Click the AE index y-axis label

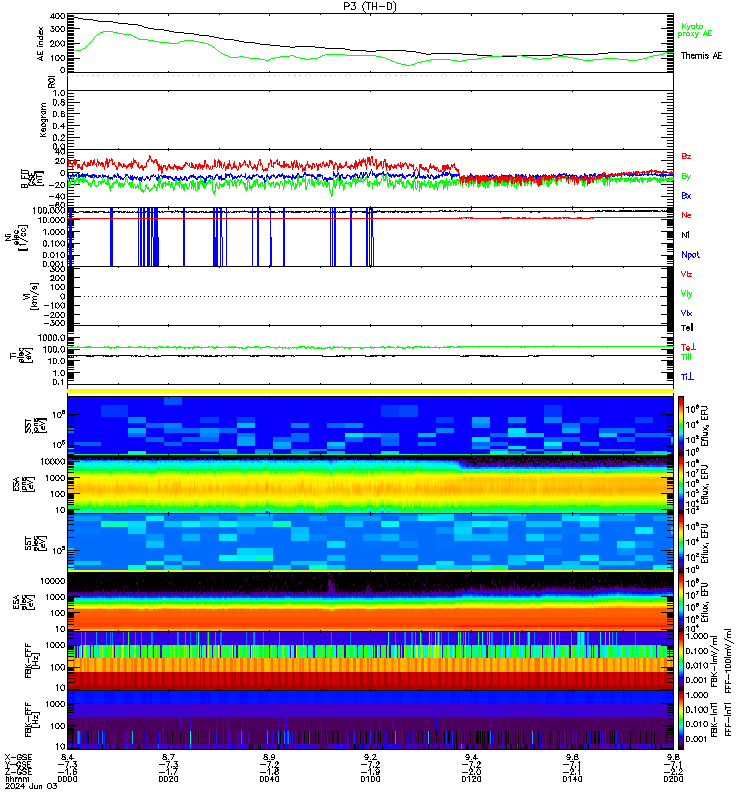(41, 44)
